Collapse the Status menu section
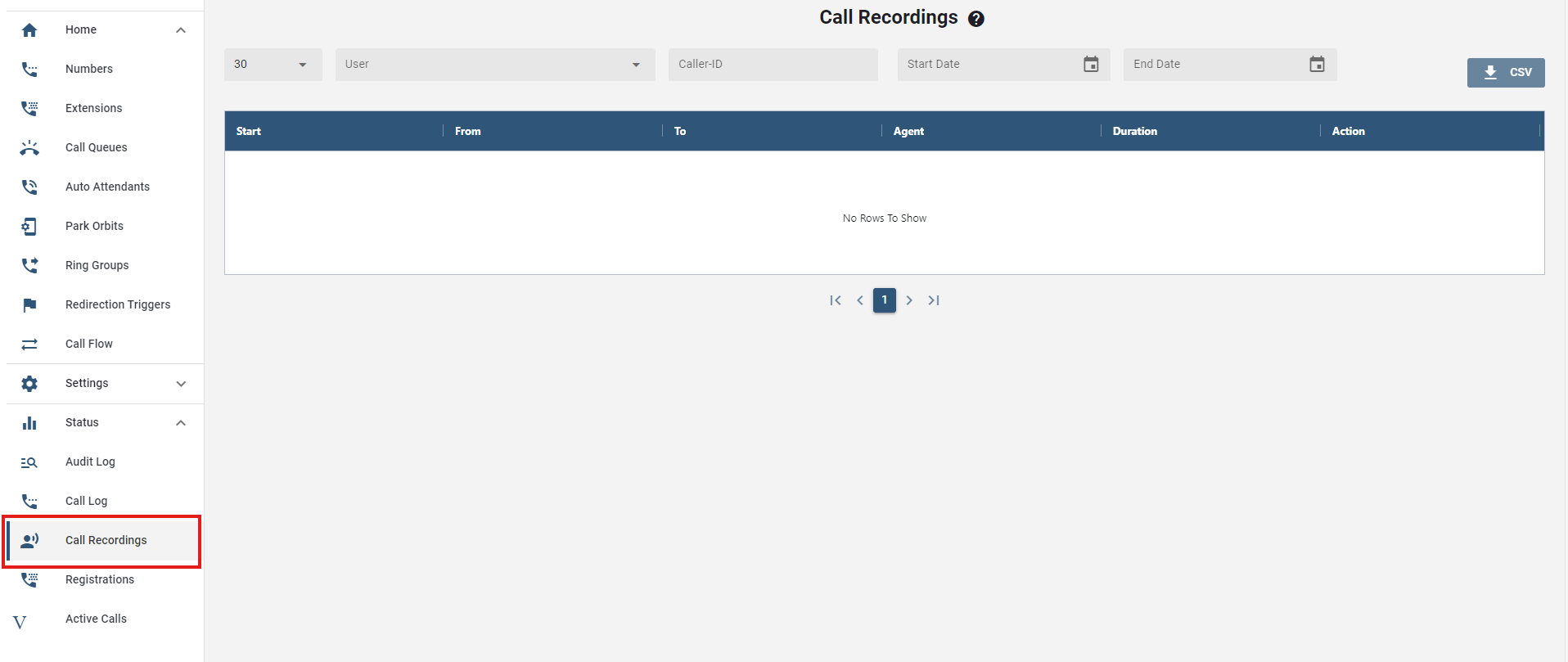1568x662 pixels. [x=181, y=423]
